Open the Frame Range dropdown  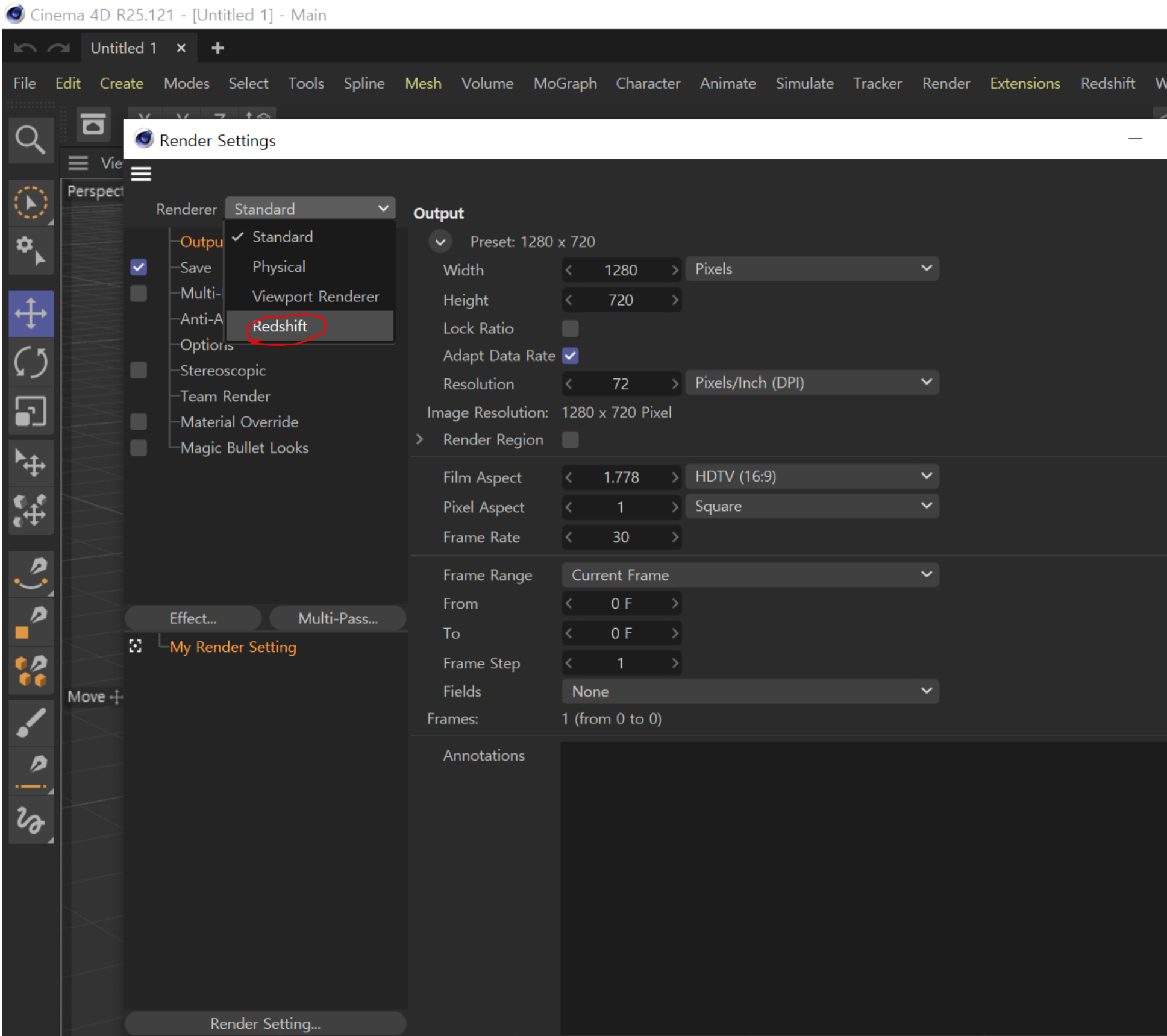[750, 575]
